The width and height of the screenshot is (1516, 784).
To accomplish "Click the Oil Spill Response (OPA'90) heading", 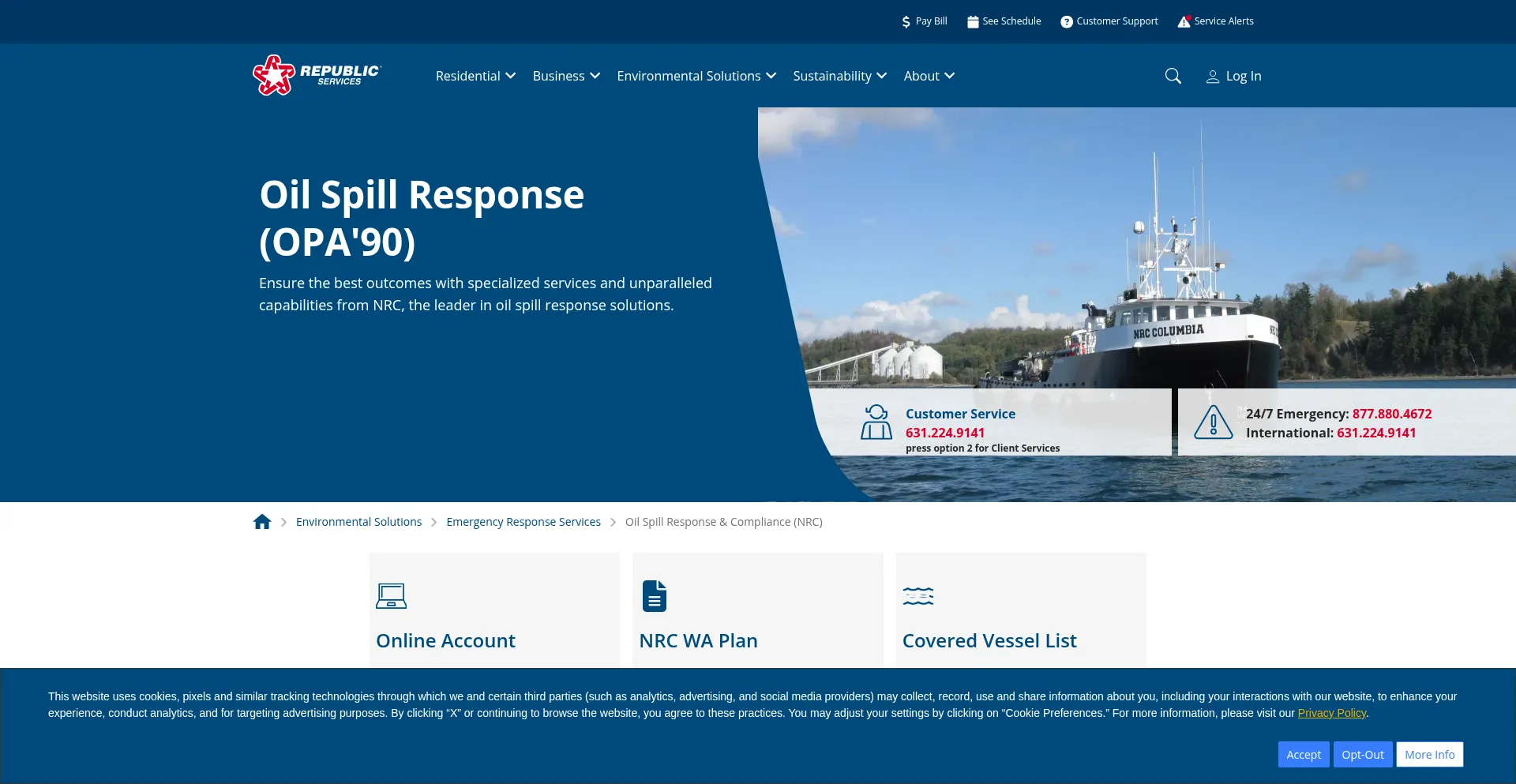I will click(x=422, y=218).
